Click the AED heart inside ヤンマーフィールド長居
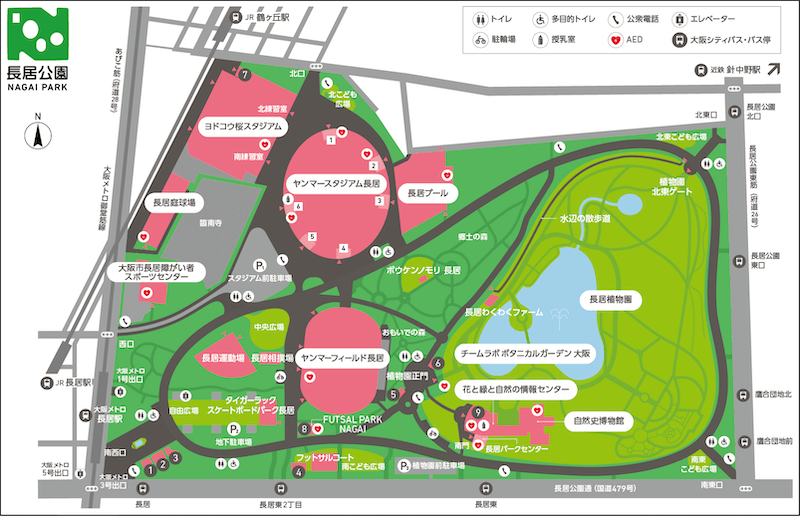Viewport: 800px width, 516px height. pos(309,377)
